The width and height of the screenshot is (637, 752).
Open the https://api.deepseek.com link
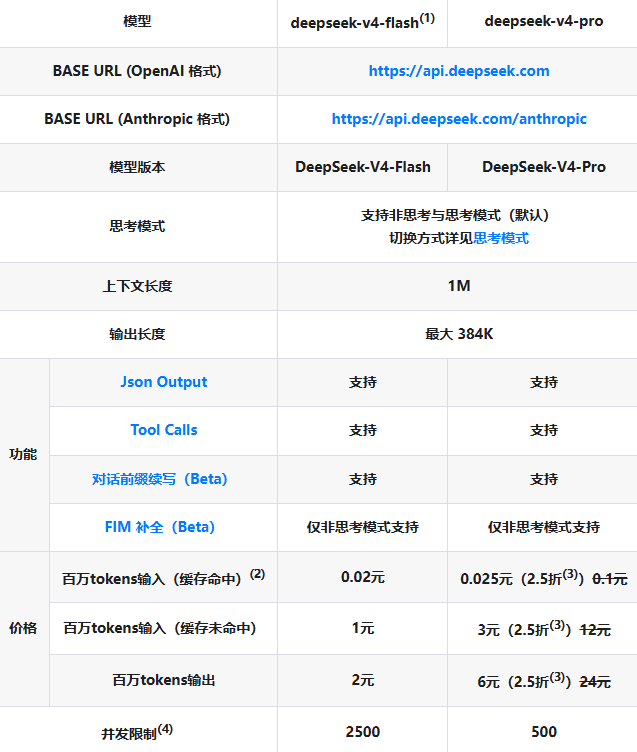click(459, 71)
